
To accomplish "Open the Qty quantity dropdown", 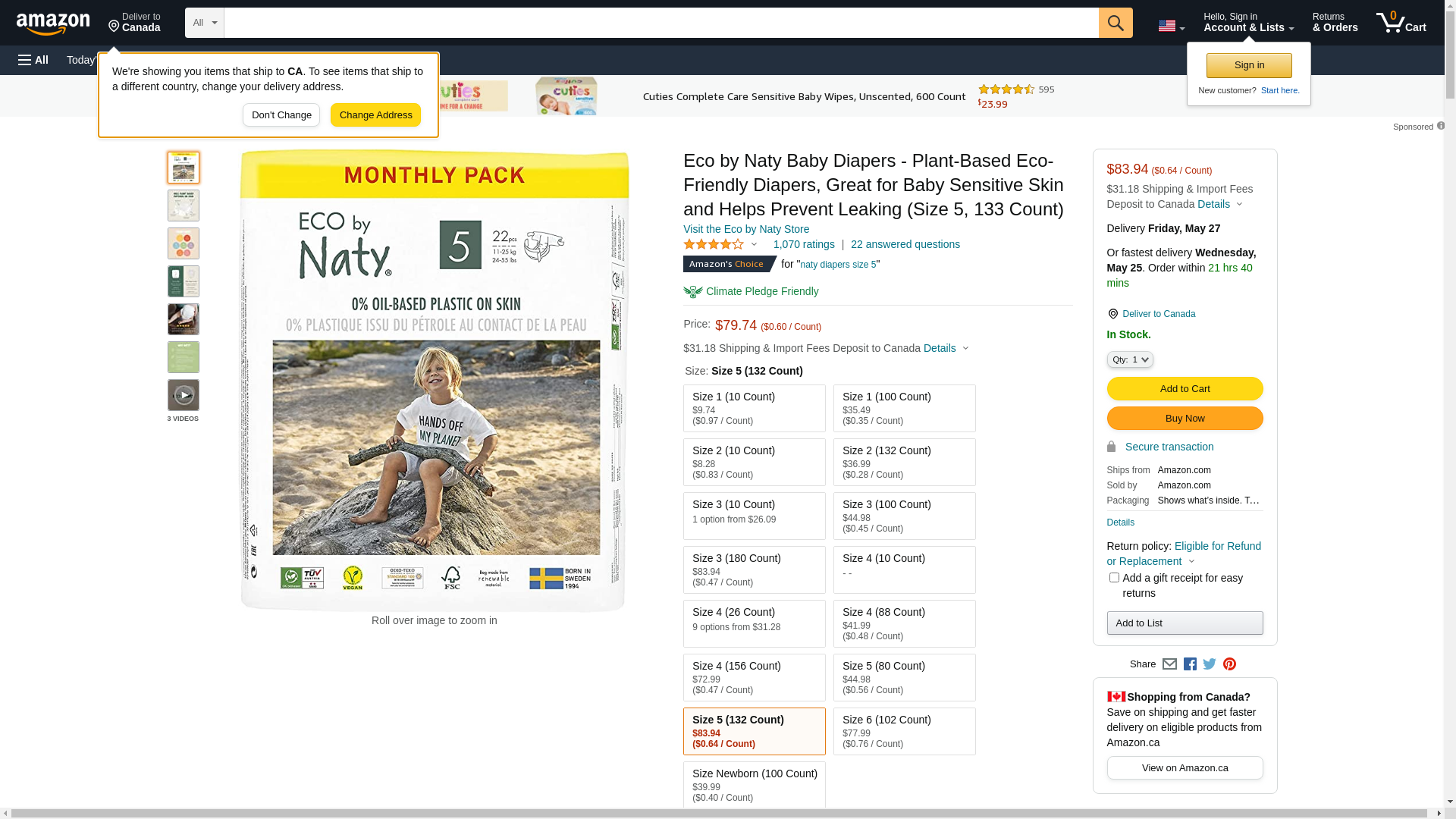I will [x=1129, y=359].
